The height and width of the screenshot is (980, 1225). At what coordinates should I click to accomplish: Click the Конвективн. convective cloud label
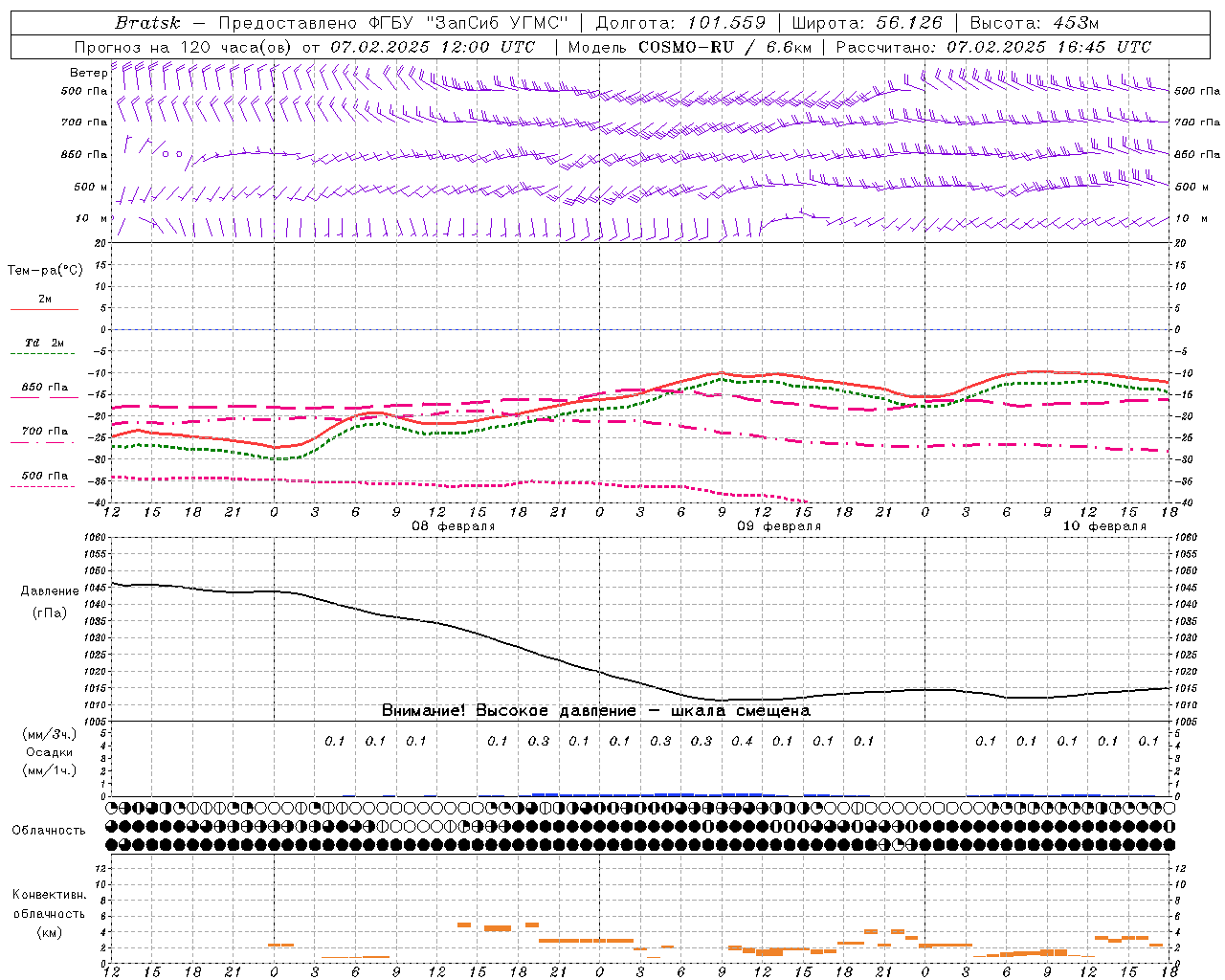[x=49, y=895]
